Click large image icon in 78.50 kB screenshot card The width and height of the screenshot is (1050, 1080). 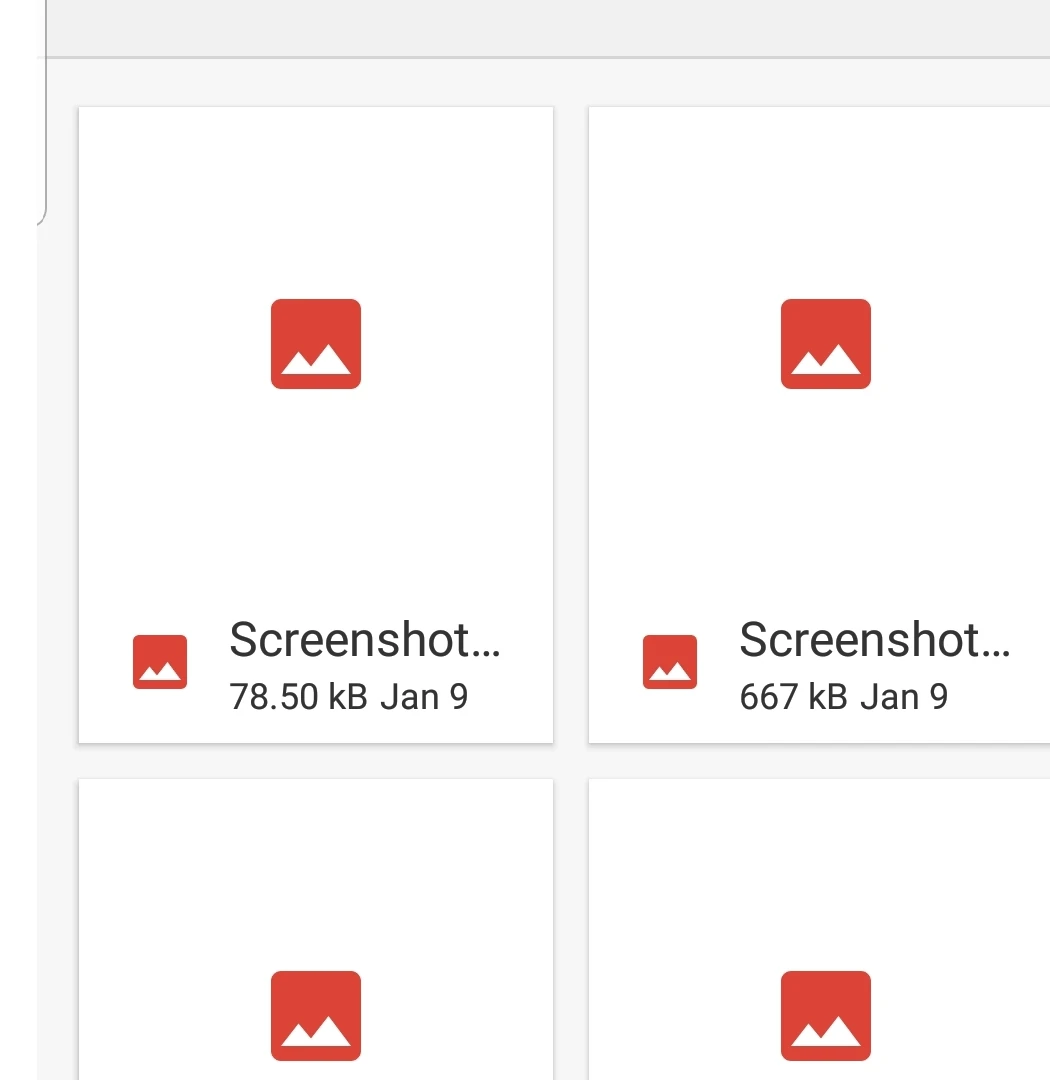[315, 344]
